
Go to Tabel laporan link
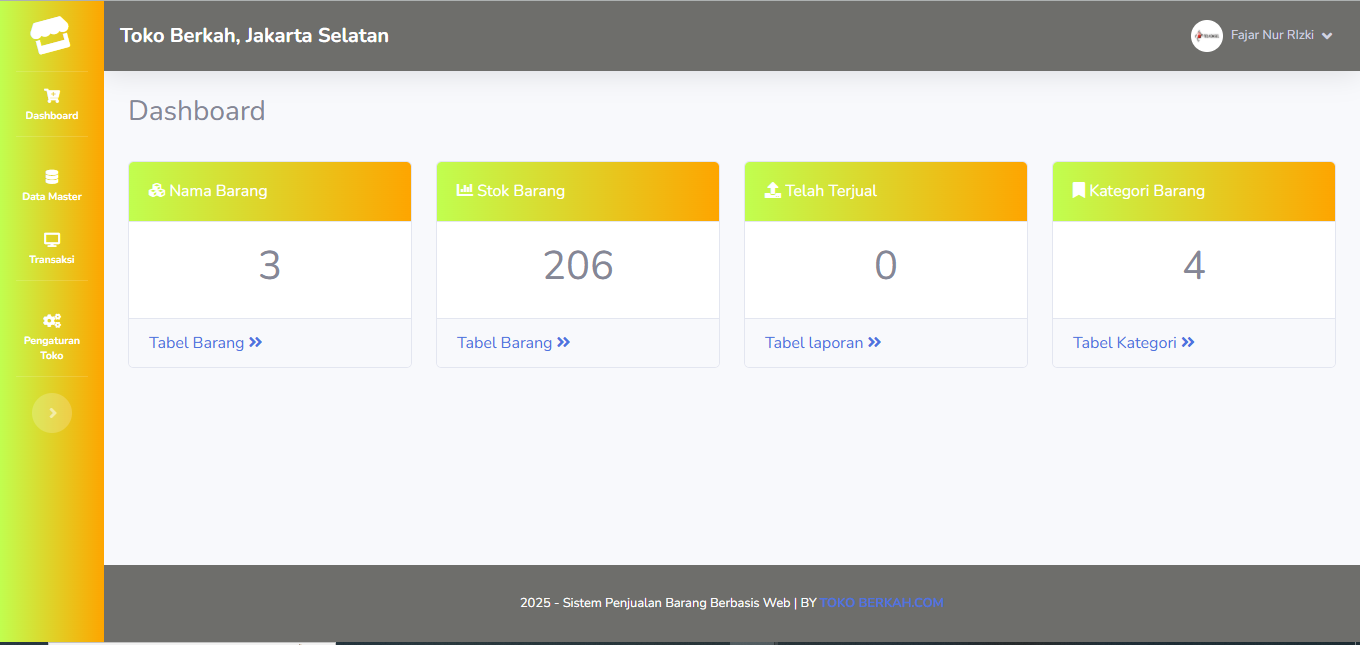822,343
